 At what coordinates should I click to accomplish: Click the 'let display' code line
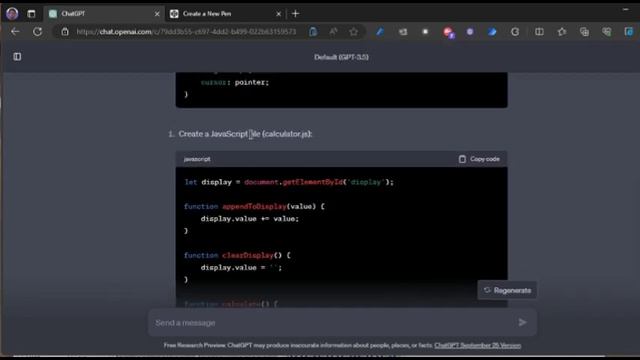pos(289,182)
